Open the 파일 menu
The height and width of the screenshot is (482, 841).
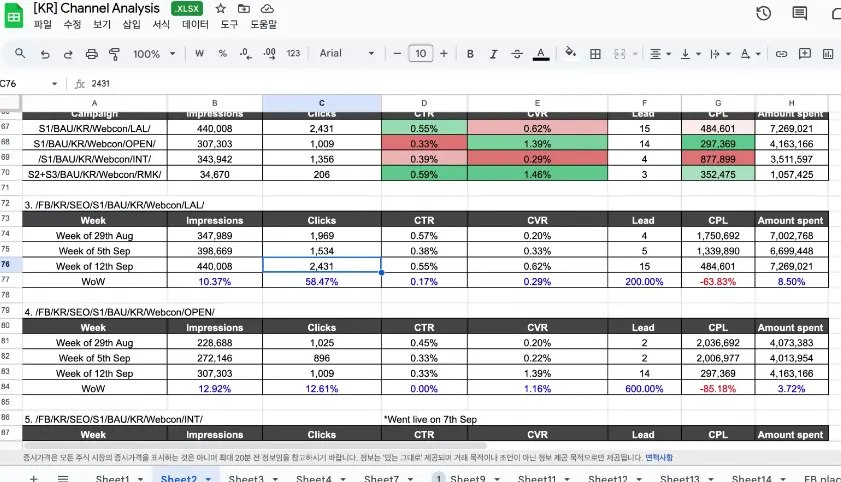43,24
